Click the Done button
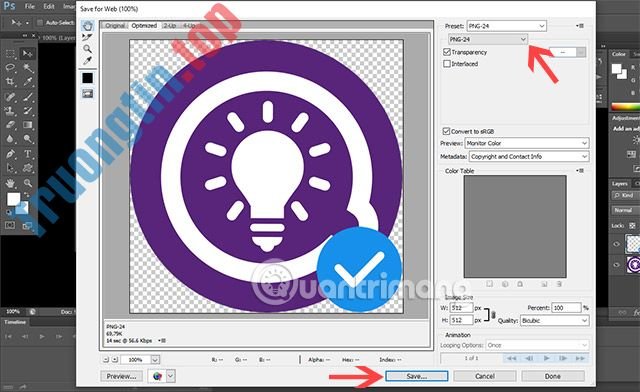The image size is (640, 392). coord(553,376)
